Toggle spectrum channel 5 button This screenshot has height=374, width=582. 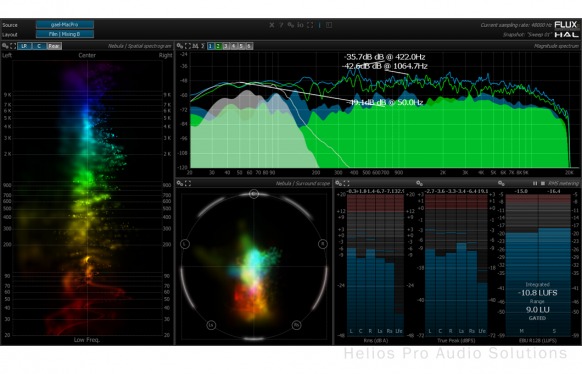(241, 46)
